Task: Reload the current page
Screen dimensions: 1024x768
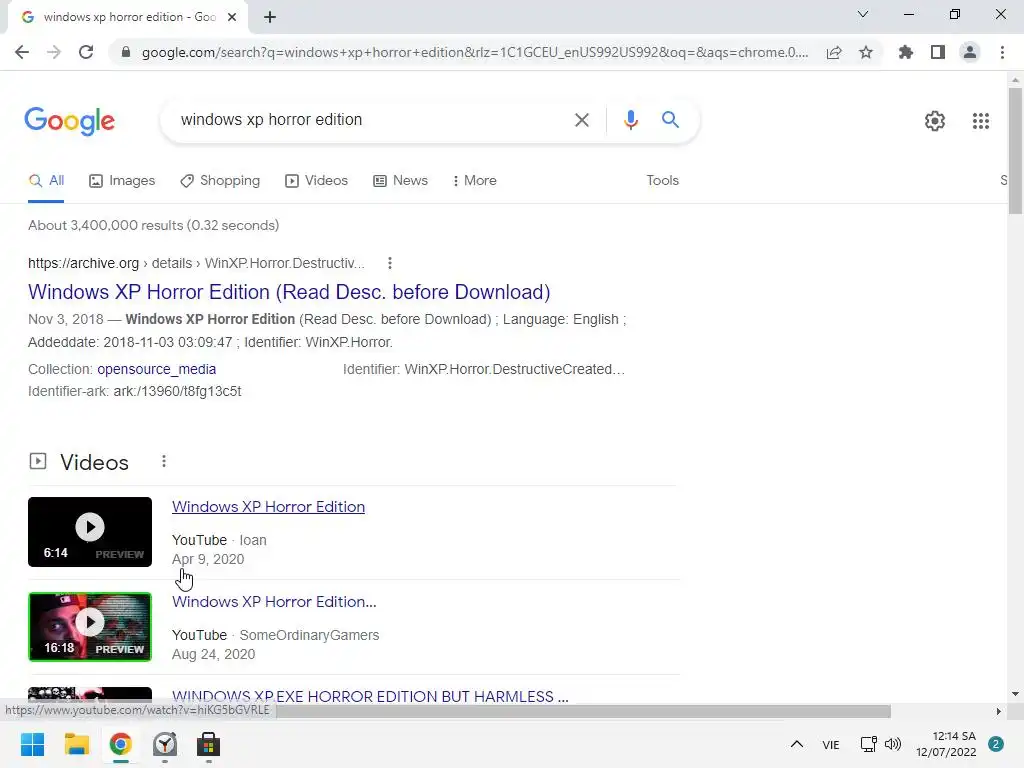Action: 86,52
